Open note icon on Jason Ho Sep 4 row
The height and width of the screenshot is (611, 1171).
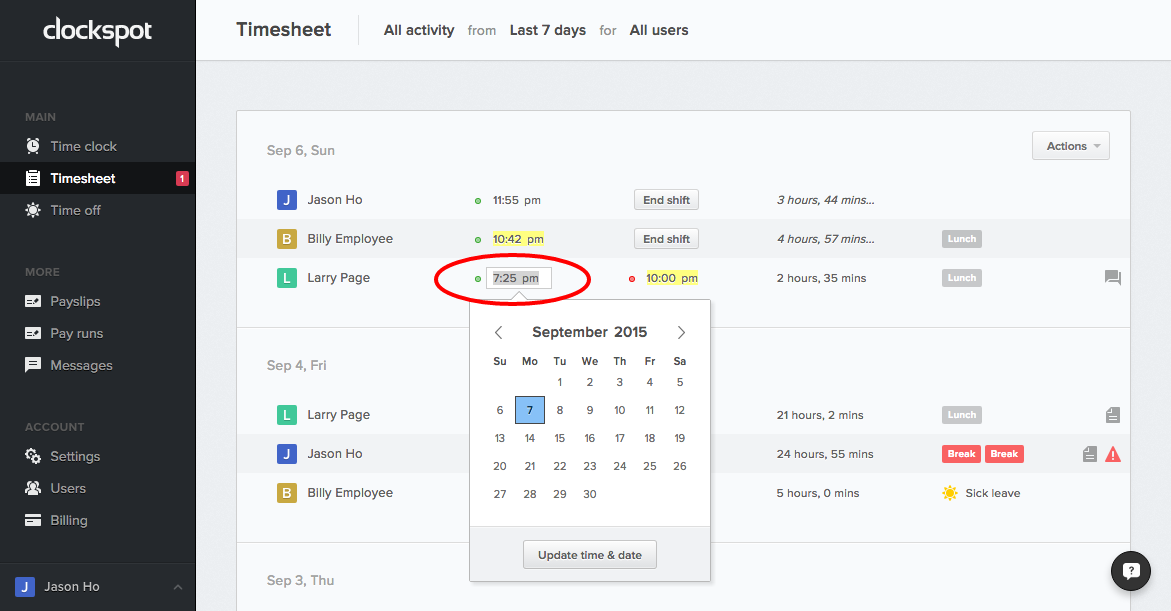coord(1090,453)
